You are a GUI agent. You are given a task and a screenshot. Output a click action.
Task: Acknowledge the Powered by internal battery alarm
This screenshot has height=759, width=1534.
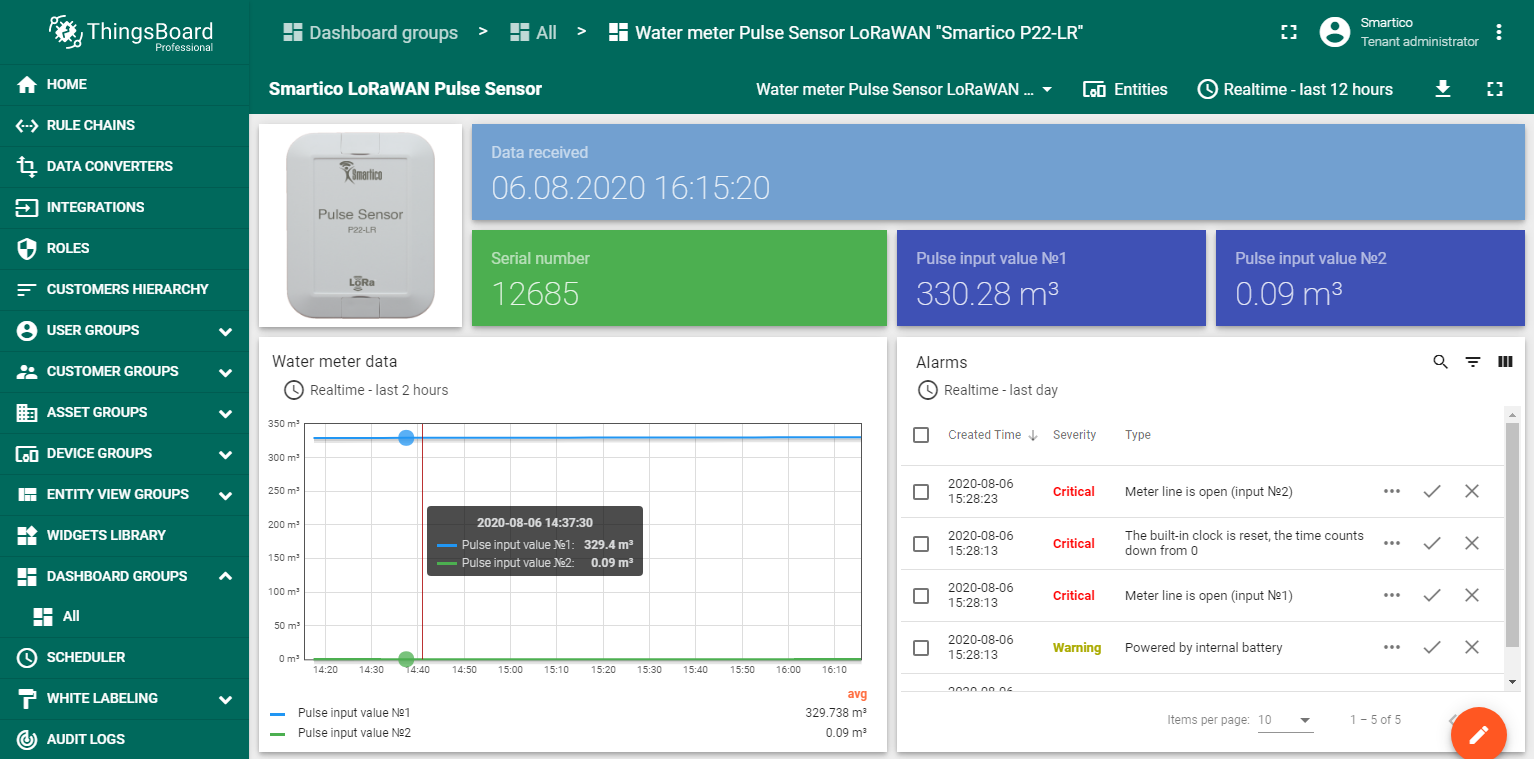tap(1432, 647)
